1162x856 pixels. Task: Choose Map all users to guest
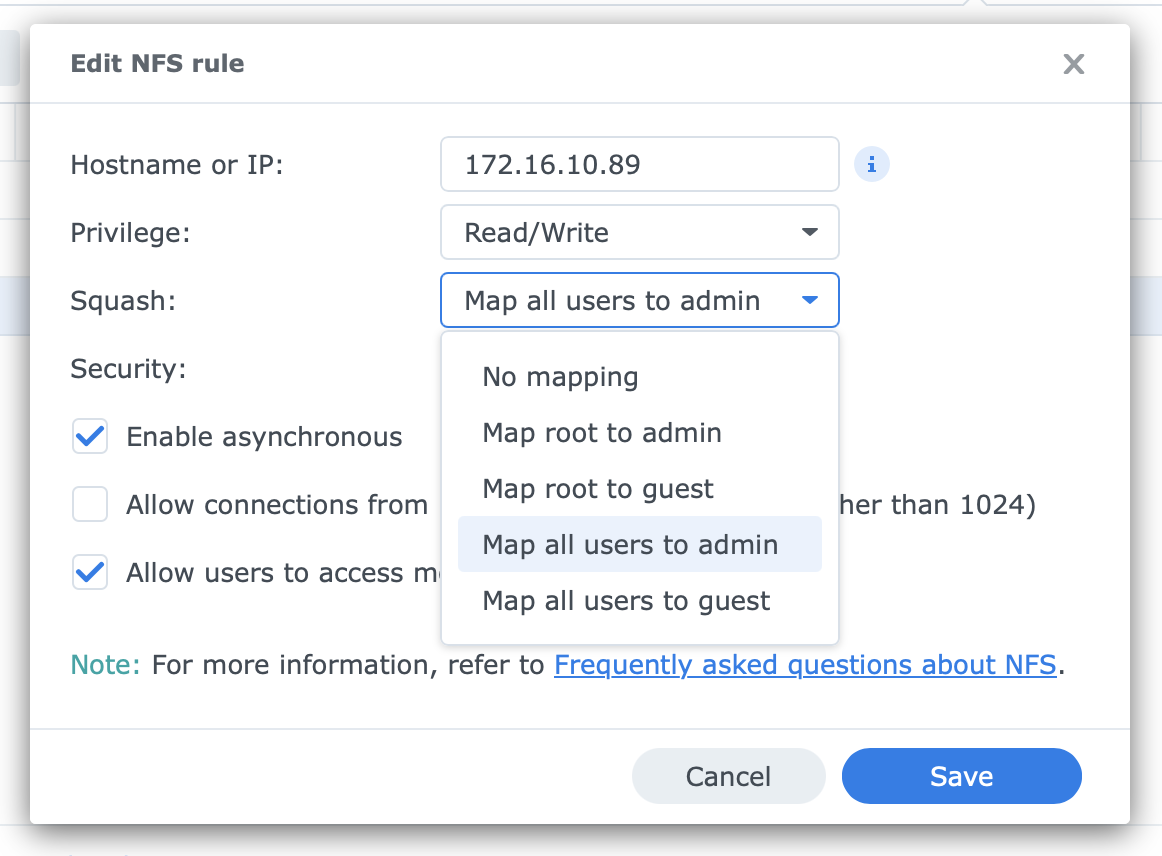point(626,601)
